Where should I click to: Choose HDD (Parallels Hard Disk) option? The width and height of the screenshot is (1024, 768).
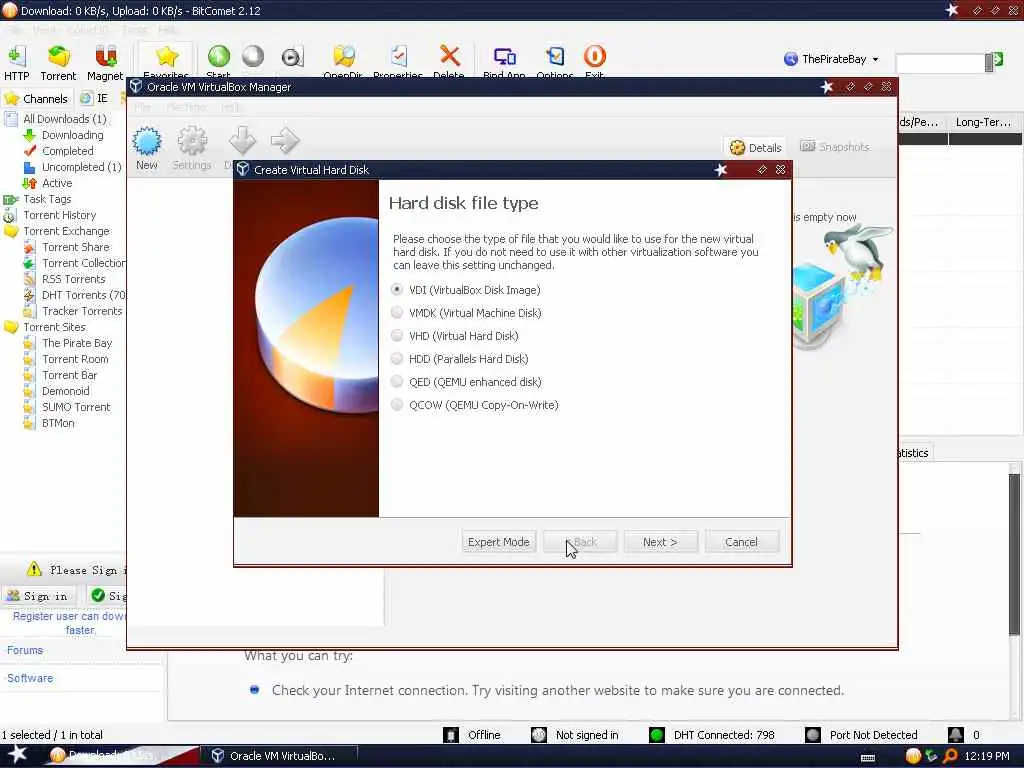click(x=396, y=359)
